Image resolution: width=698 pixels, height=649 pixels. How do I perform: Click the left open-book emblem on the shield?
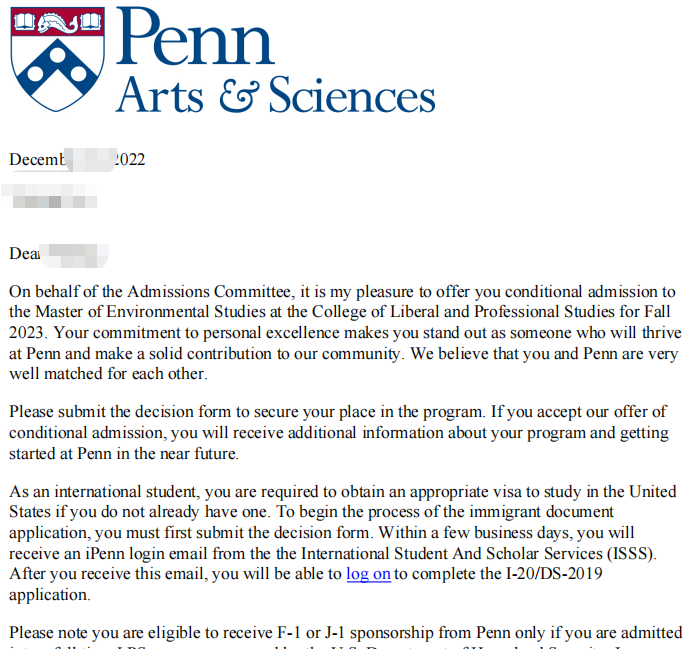[x=25, y=21]
